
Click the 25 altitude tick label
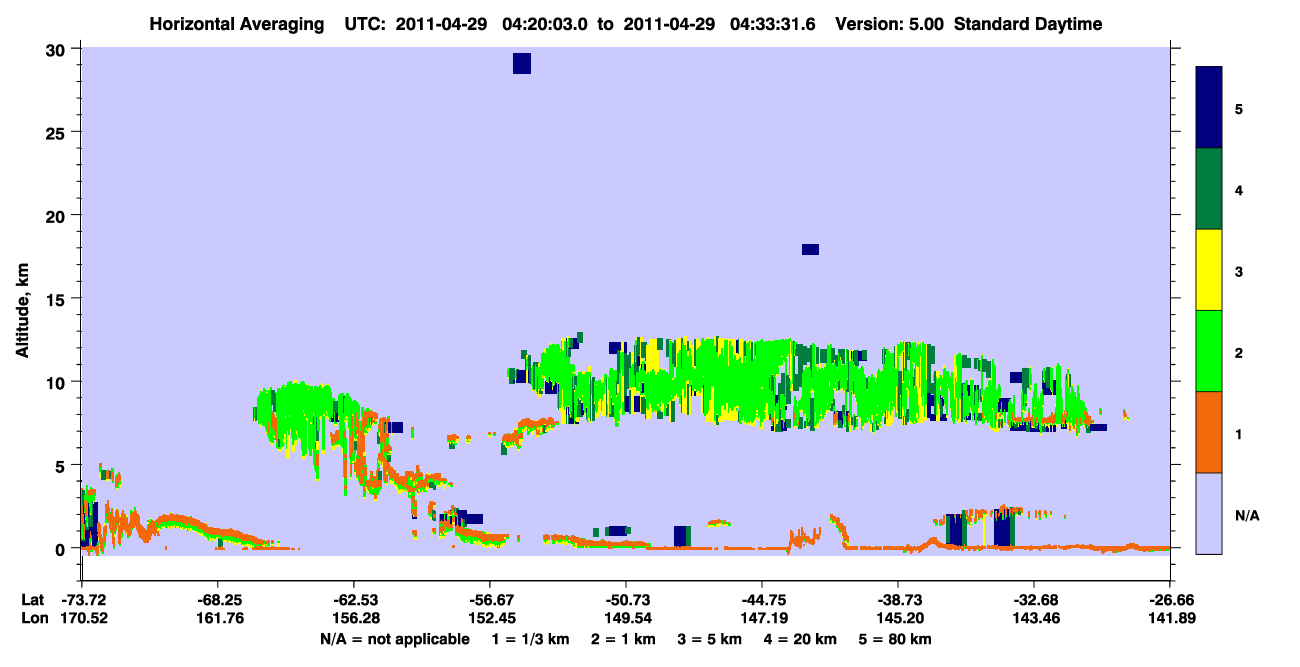57,132
